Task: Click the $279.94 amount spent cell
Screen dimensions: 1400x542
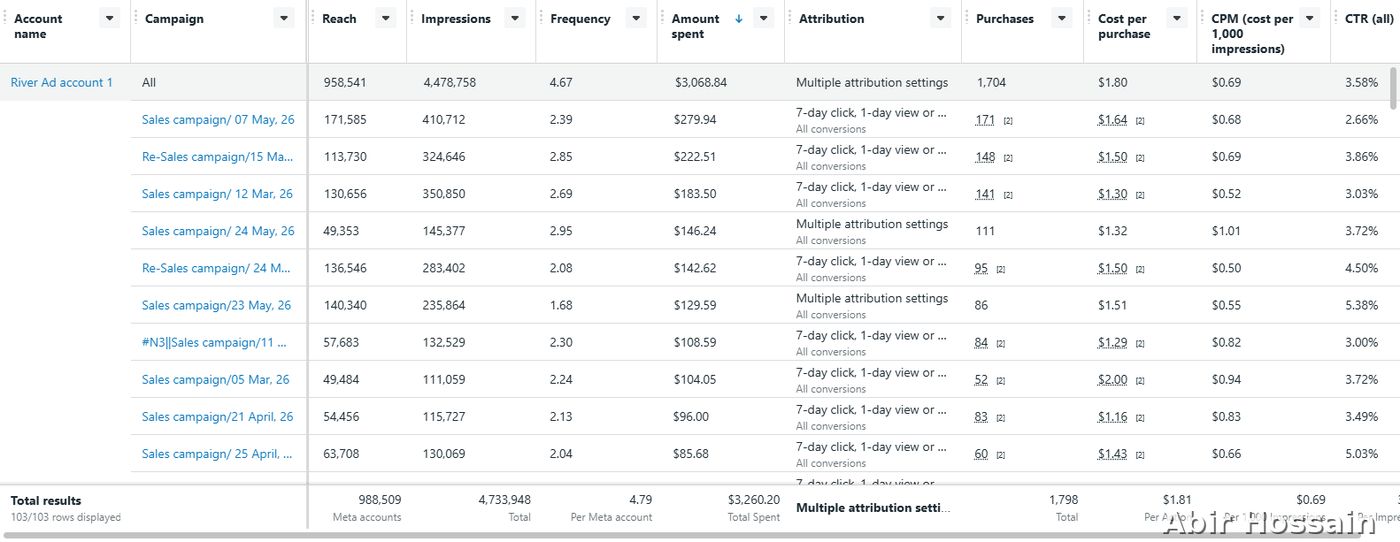Action: [x=695, y=120]
